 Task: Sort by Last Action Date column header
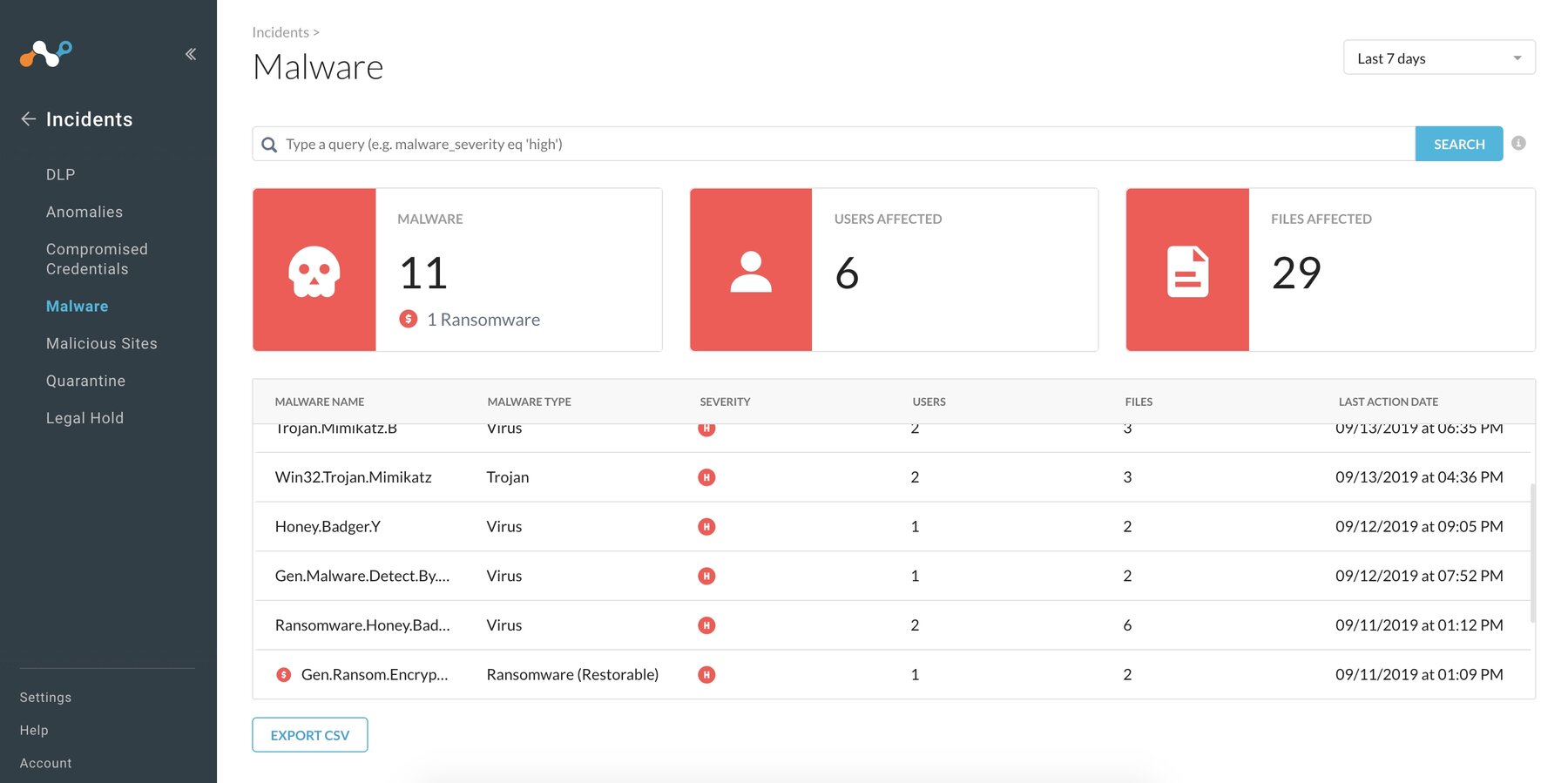point(1388,402)
